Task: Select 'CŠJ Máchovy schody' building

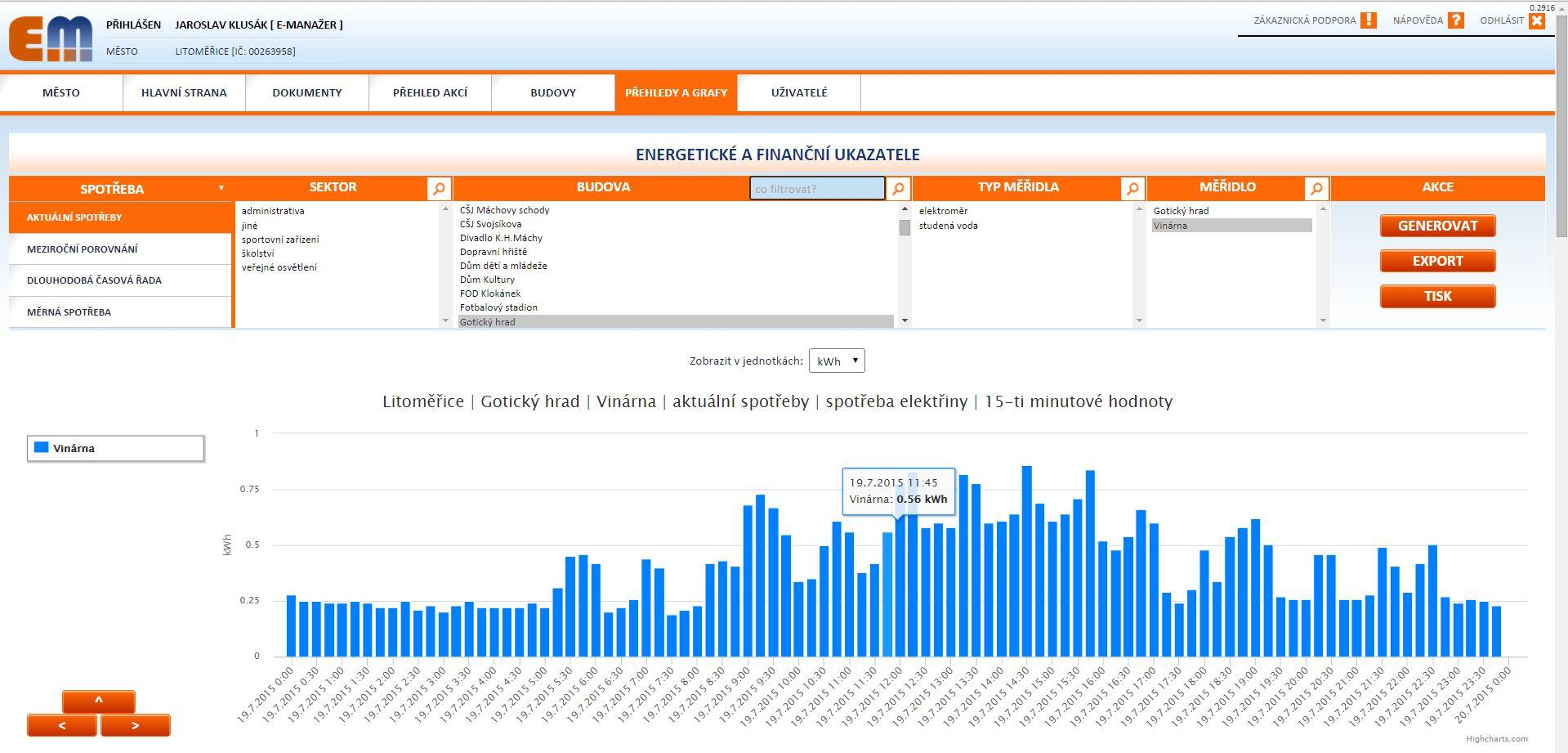Action: point(504,210)
